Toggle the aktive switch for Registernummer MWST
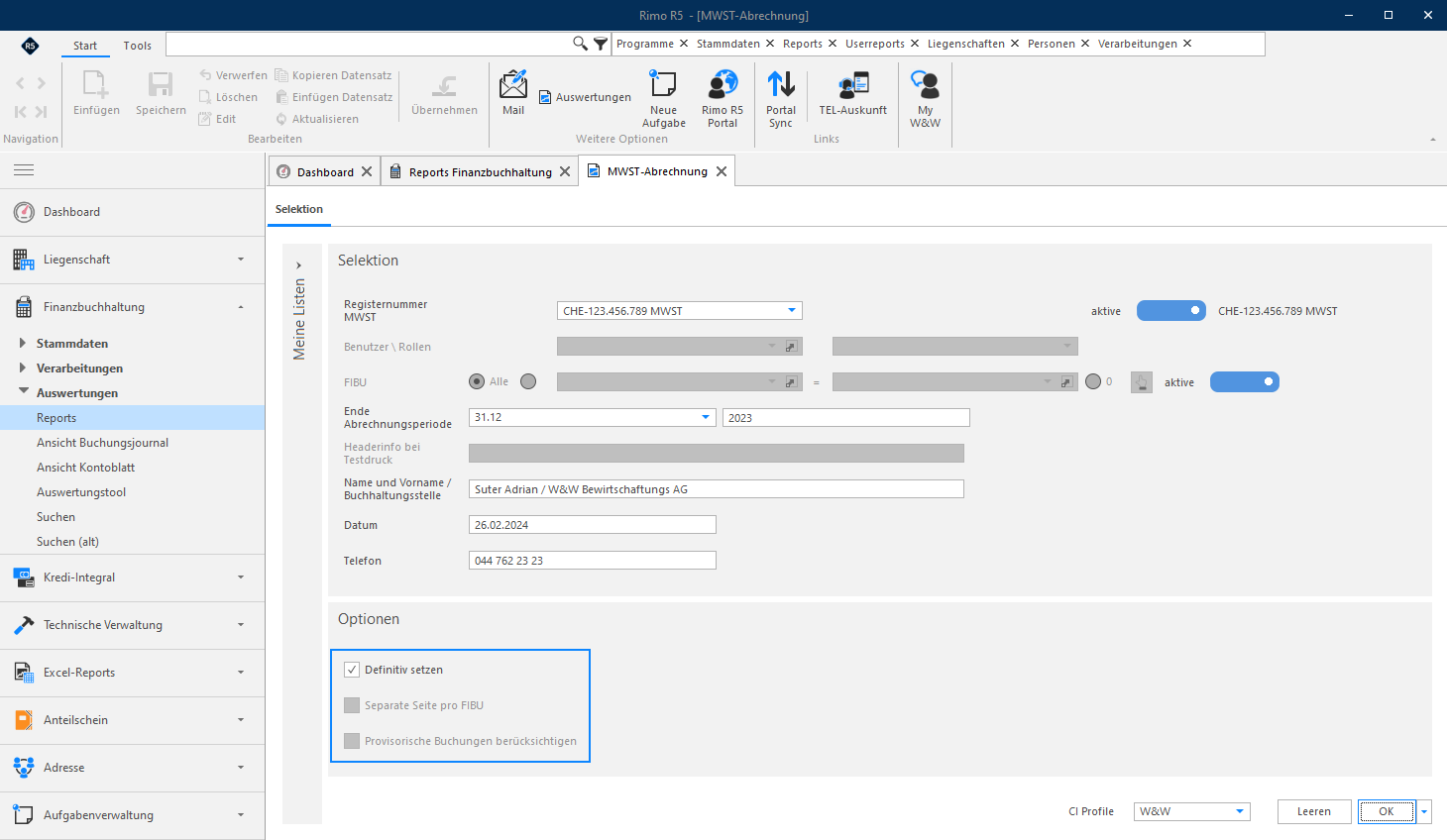 point(1171,311)
